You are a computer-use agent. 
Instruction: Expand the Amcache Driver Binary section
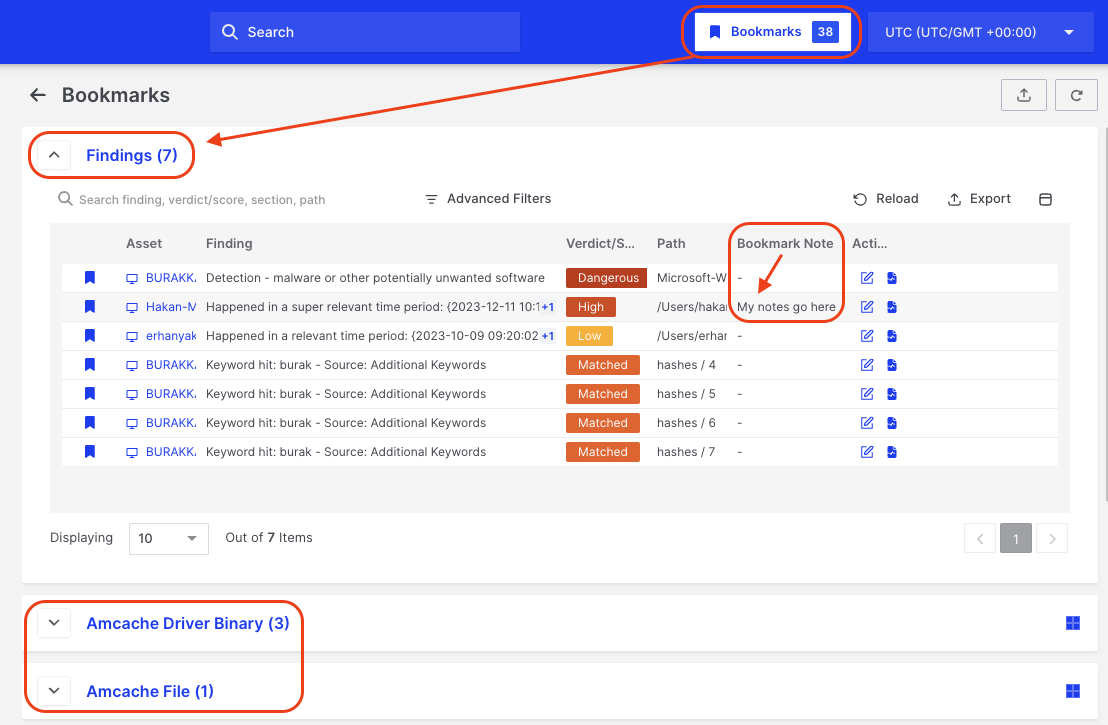[55, 623]
